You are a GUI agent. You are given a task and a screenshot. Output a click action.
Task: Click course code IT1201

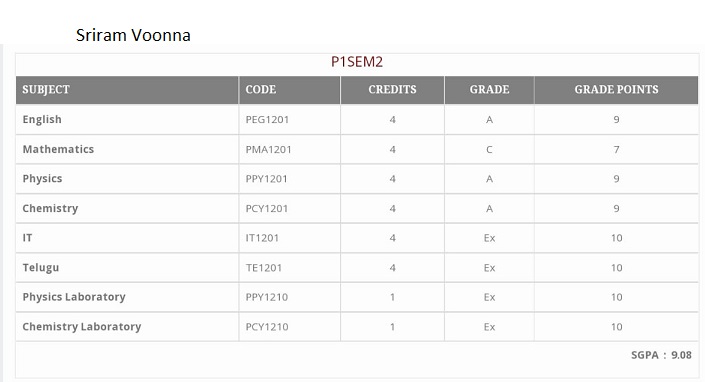pyautogui.click(x=262, y=238)
